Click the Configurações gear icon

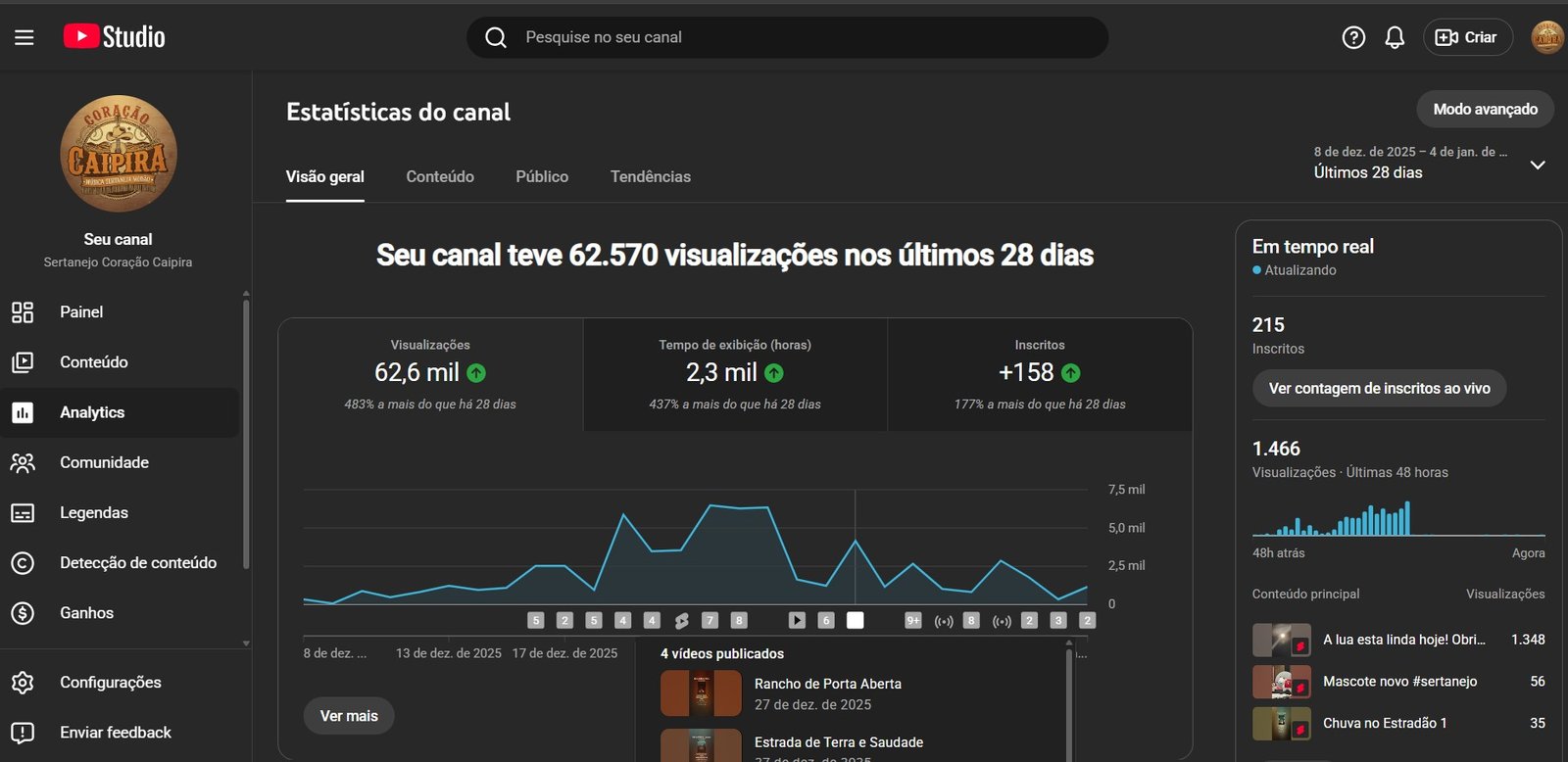tap(23, 683)
